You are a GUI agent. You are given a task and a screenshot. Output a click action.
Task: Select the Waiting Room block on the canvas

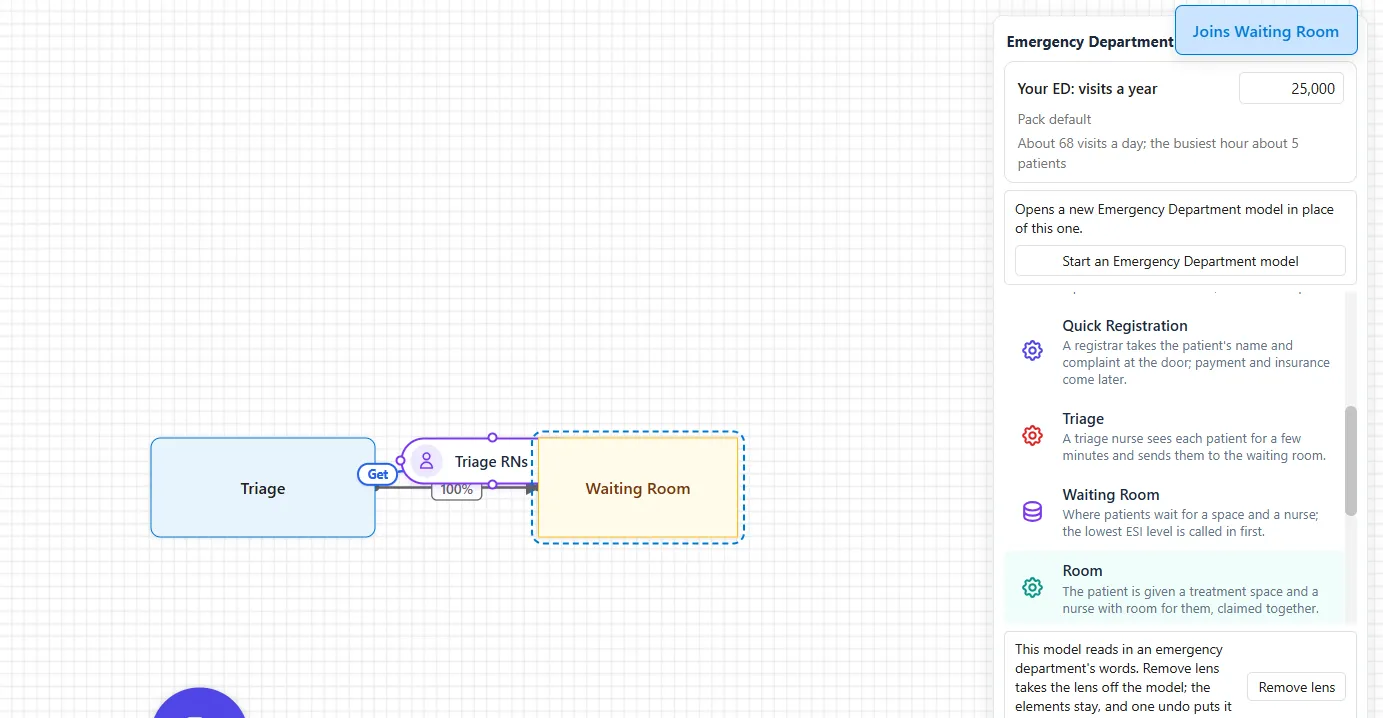click(638, 488)
